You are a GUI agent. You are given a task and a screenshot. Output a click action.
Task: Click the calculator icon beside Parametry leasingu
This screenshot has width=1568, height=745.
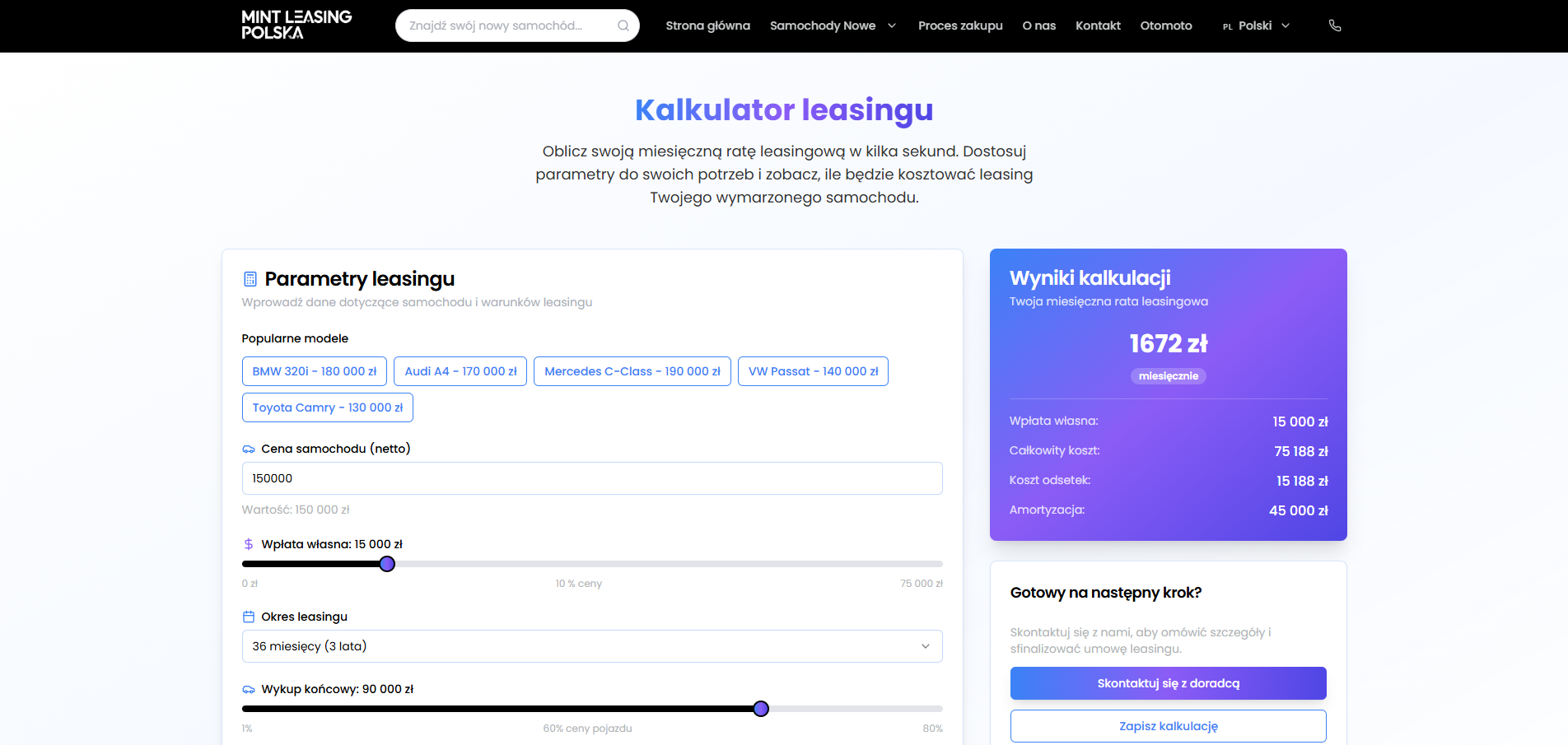coord(250,279)
